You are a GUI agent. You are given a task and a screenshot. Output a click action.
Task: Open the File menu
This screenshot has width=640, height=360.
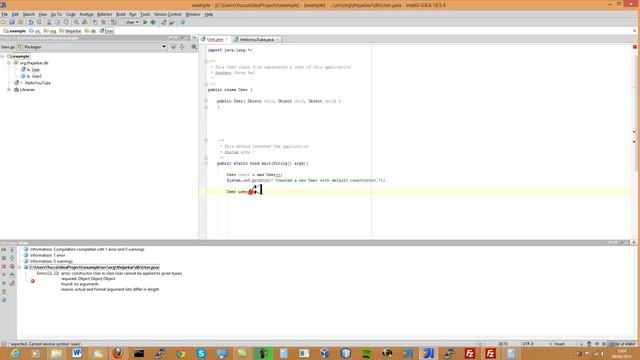4,14
